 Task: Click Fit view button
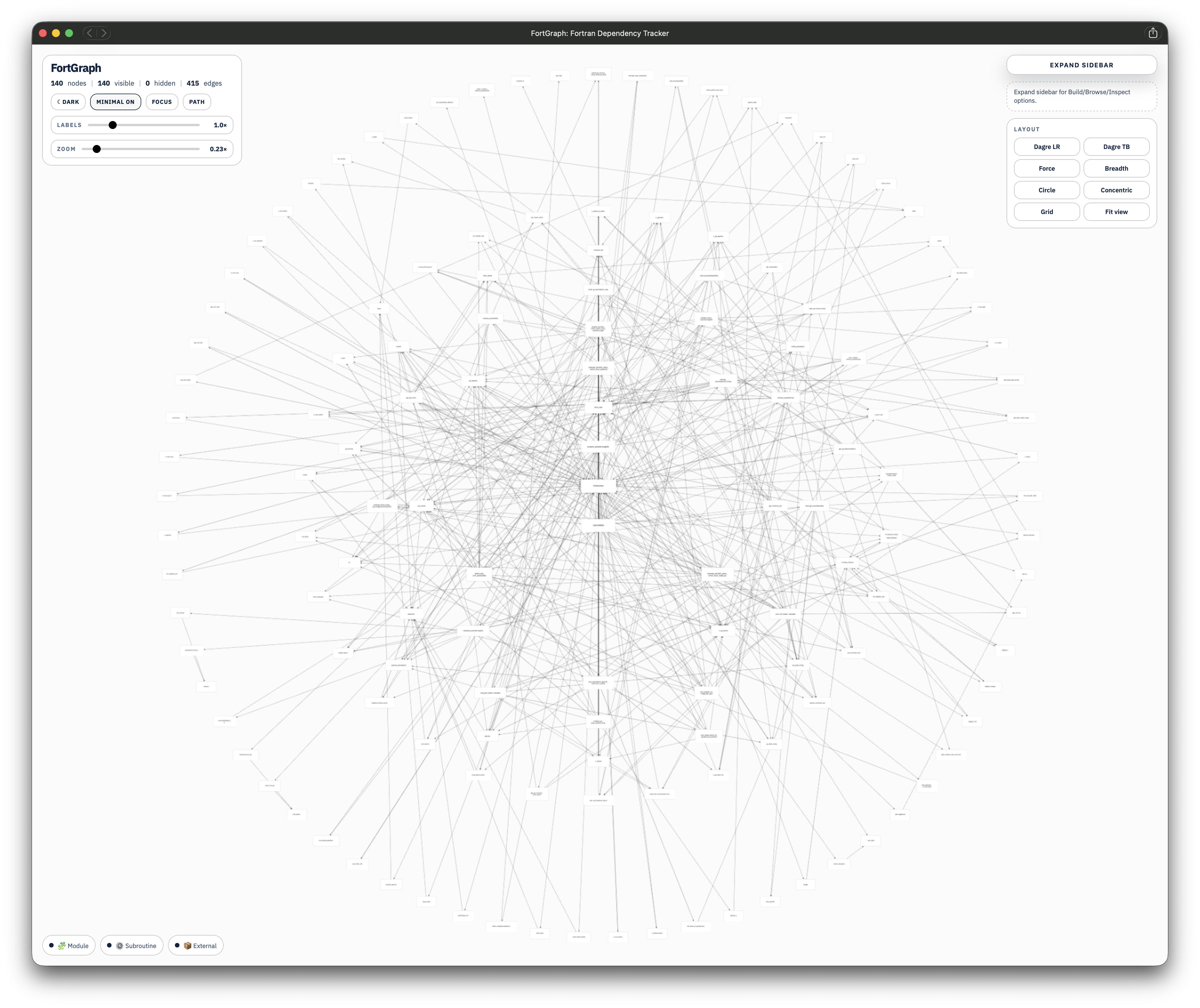1116,212
